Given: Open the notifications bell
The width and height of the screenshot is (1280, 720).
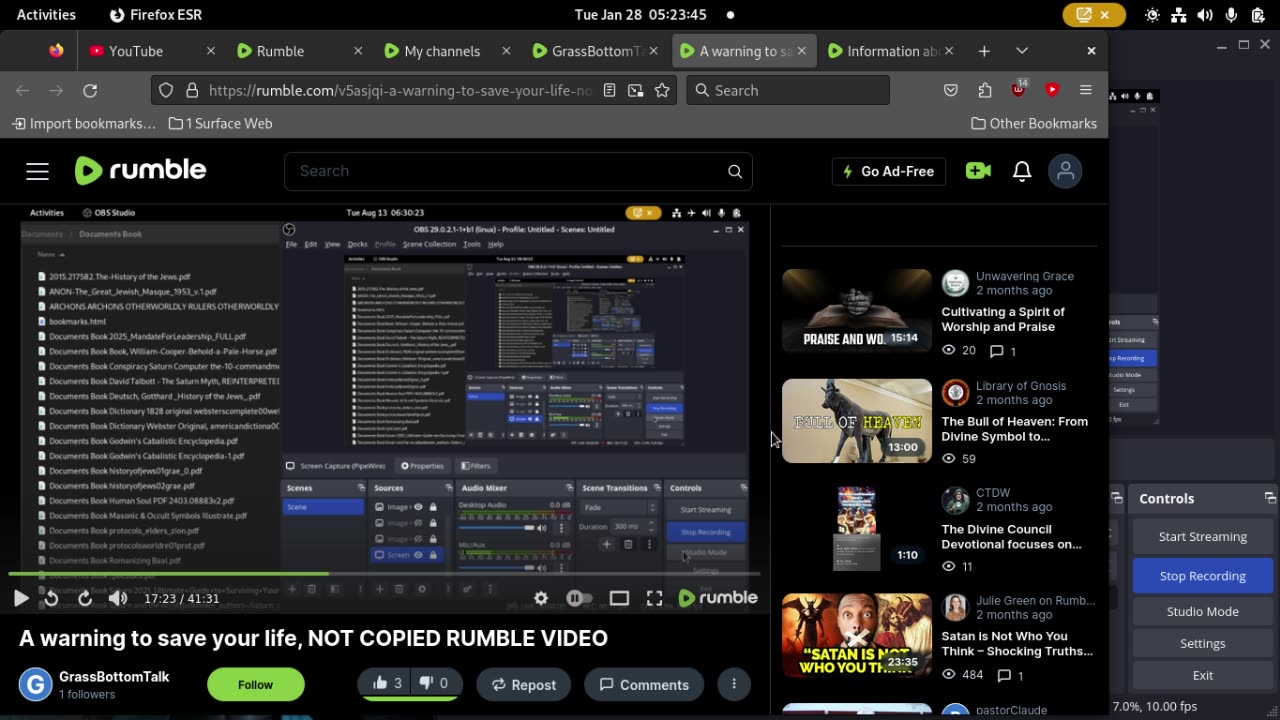Looking at the screenshot, I should coord(1022,171).
